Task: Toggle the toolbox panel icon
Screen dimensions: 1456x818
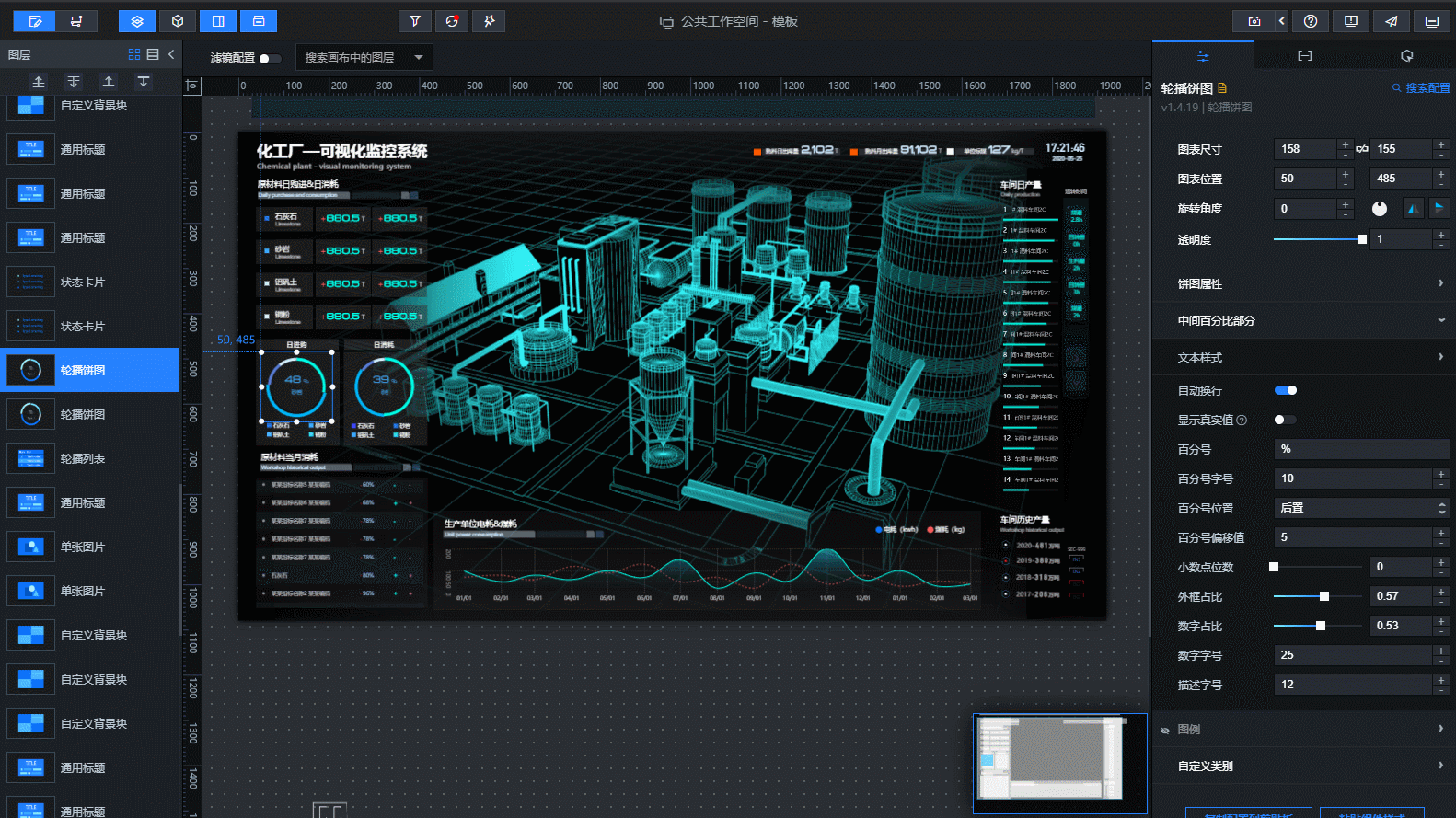Action: tap(259, 21)
